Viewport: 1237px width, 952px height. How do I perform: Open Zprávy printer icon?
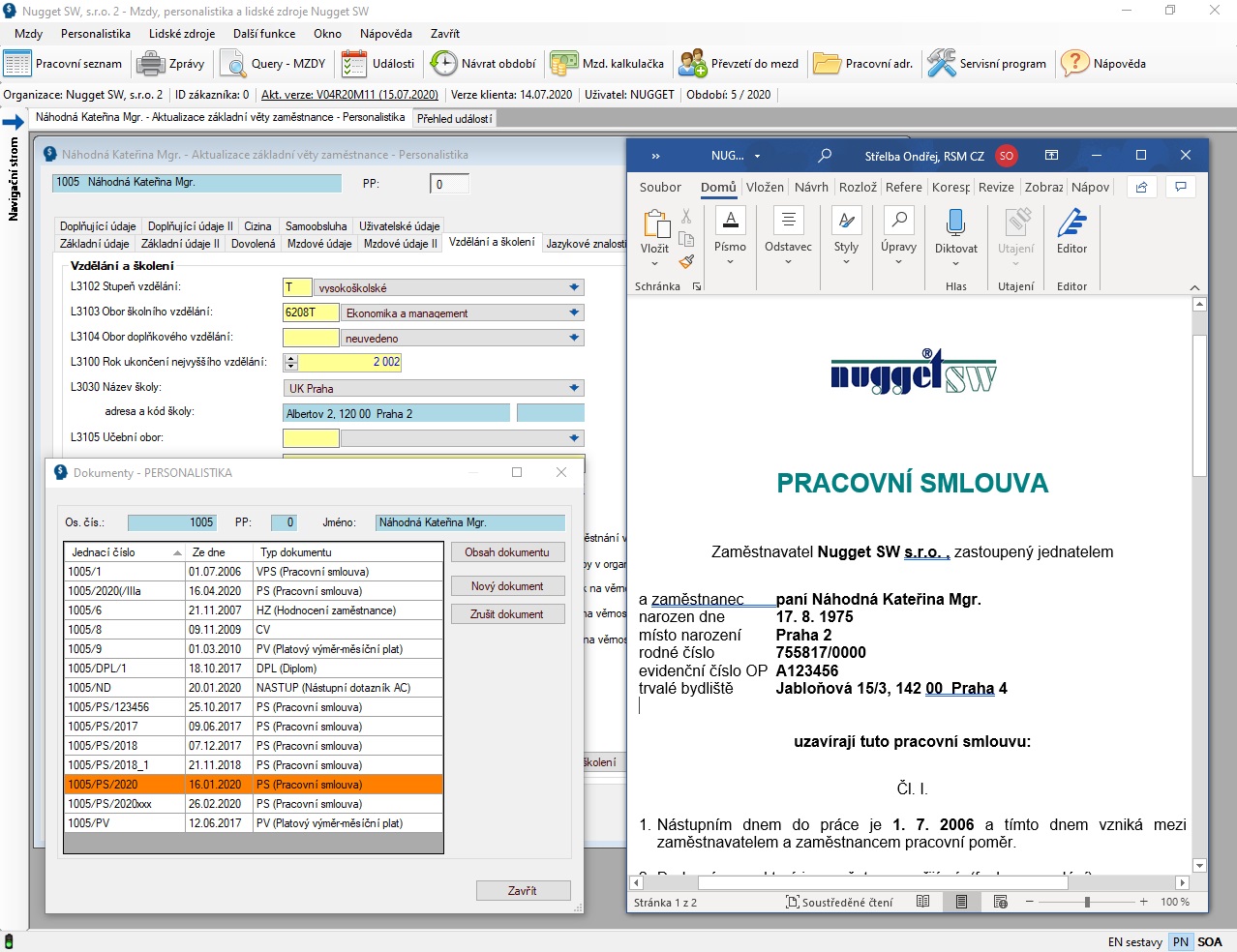(151, 64)
